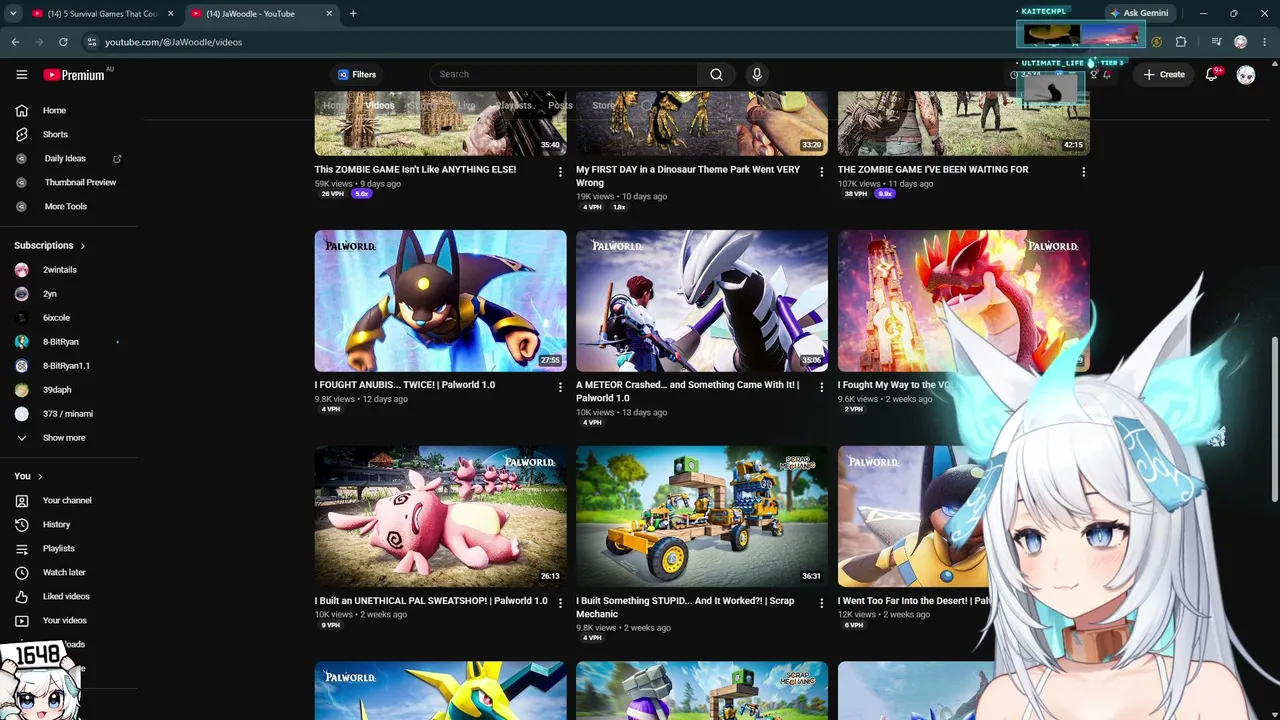Image resolution: width=1280 pixels, height=720 pixels.
Task: Open 373 / minami subscription channel
Action: tap(69, 414)
